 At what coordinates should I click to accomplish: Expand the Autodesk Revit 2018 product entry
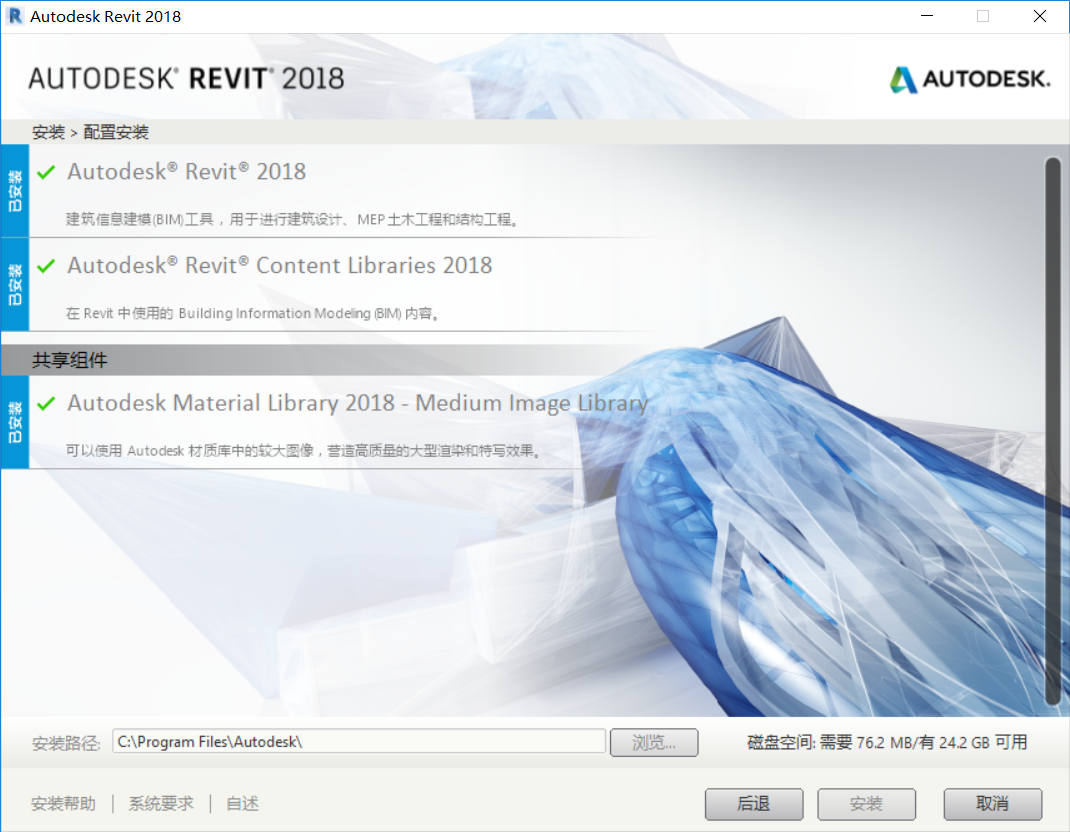186,172
